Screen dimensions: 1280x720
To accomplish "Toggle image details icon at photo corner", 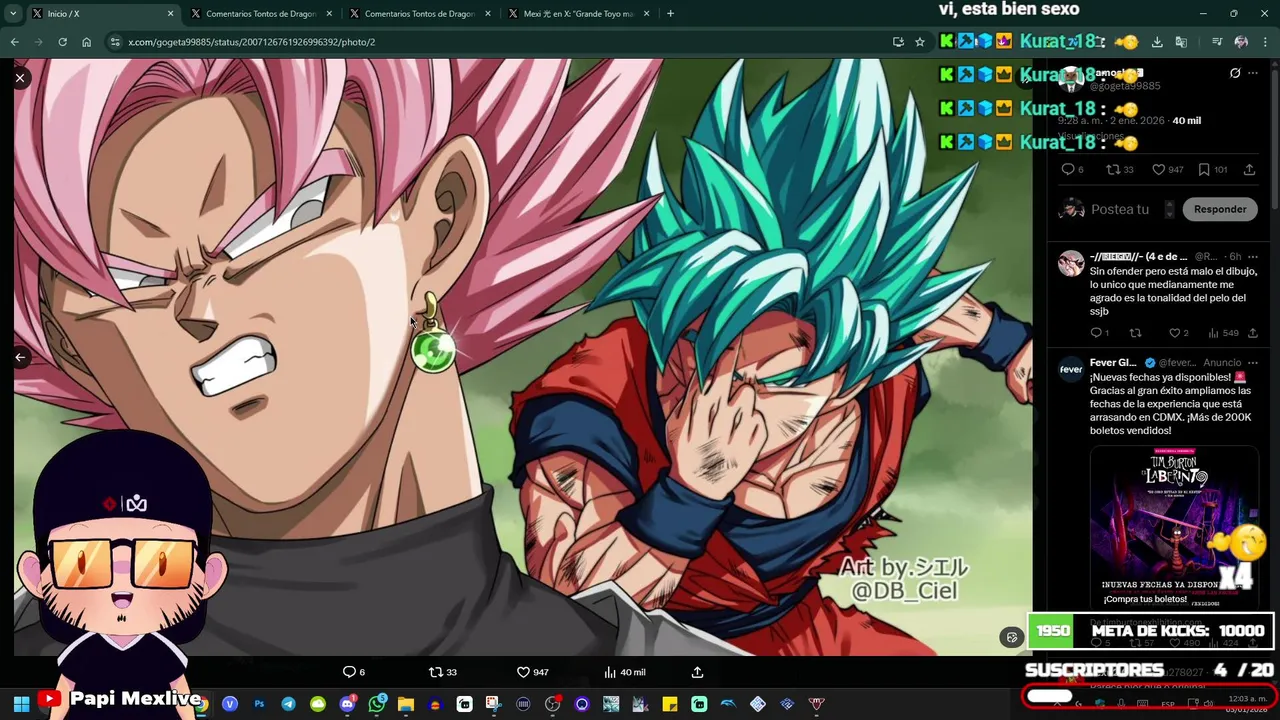I will tap(1012, 637).
